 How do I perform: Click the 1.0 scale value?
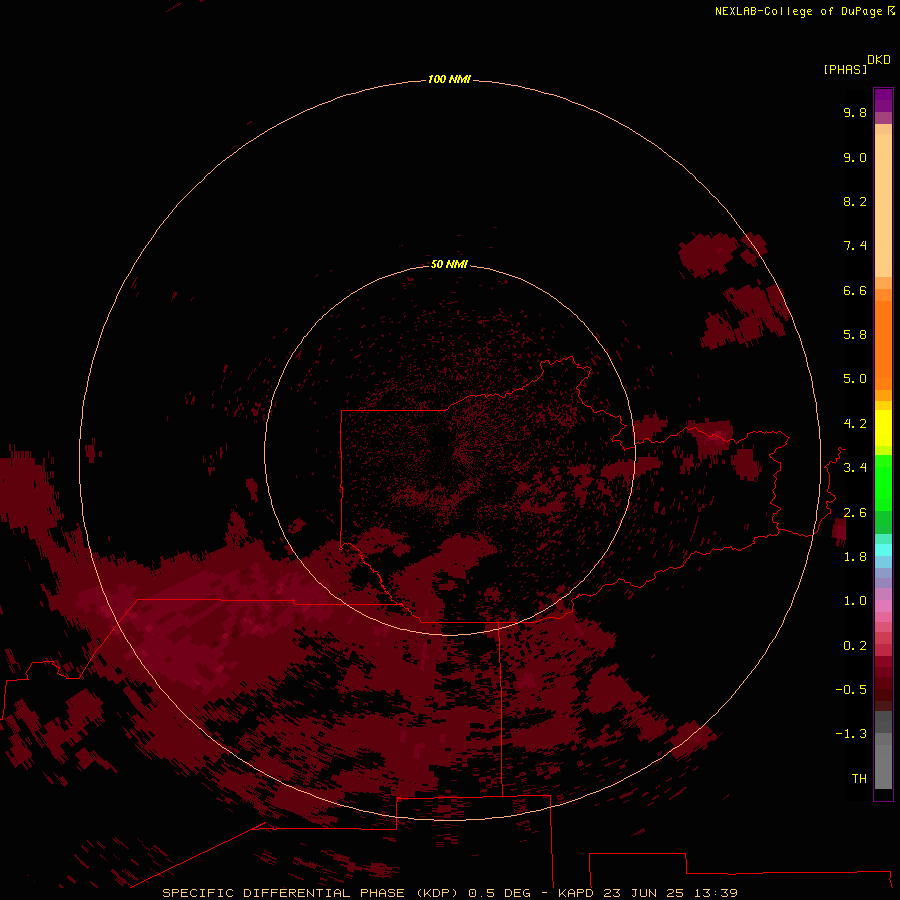click(855, 601)
